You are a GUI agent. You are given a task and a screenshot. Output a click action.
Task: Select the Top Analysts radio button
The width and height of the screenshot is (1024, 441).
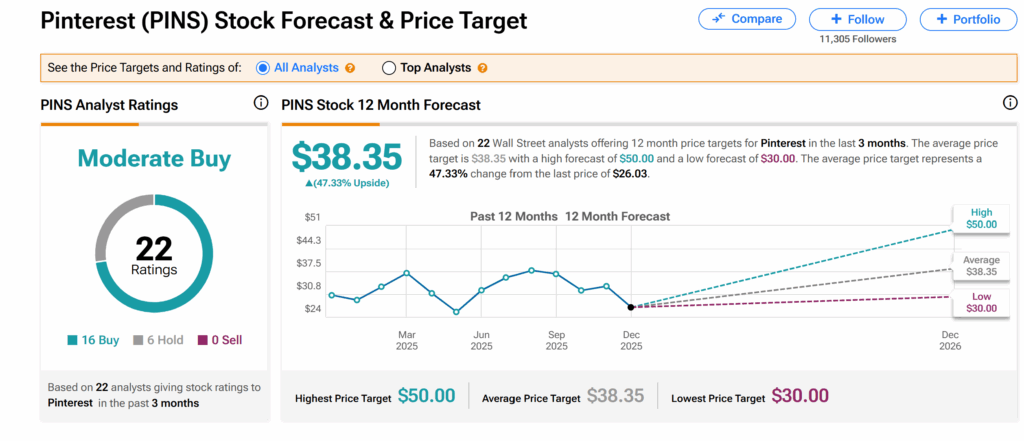389,68
